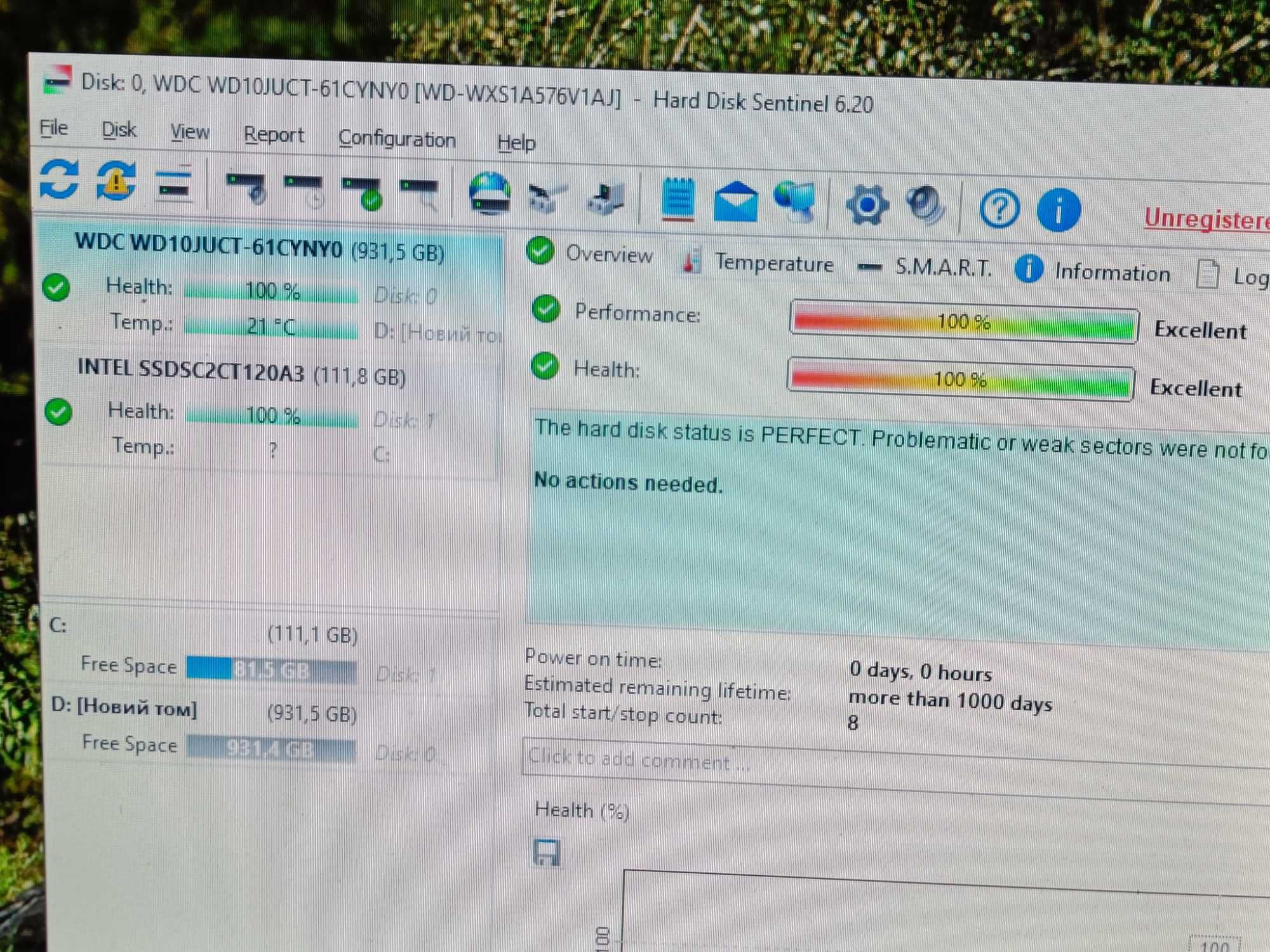Switch to the Temperature tab
This screenshot has width=1270, height=952.
click(x=757, y=262)
